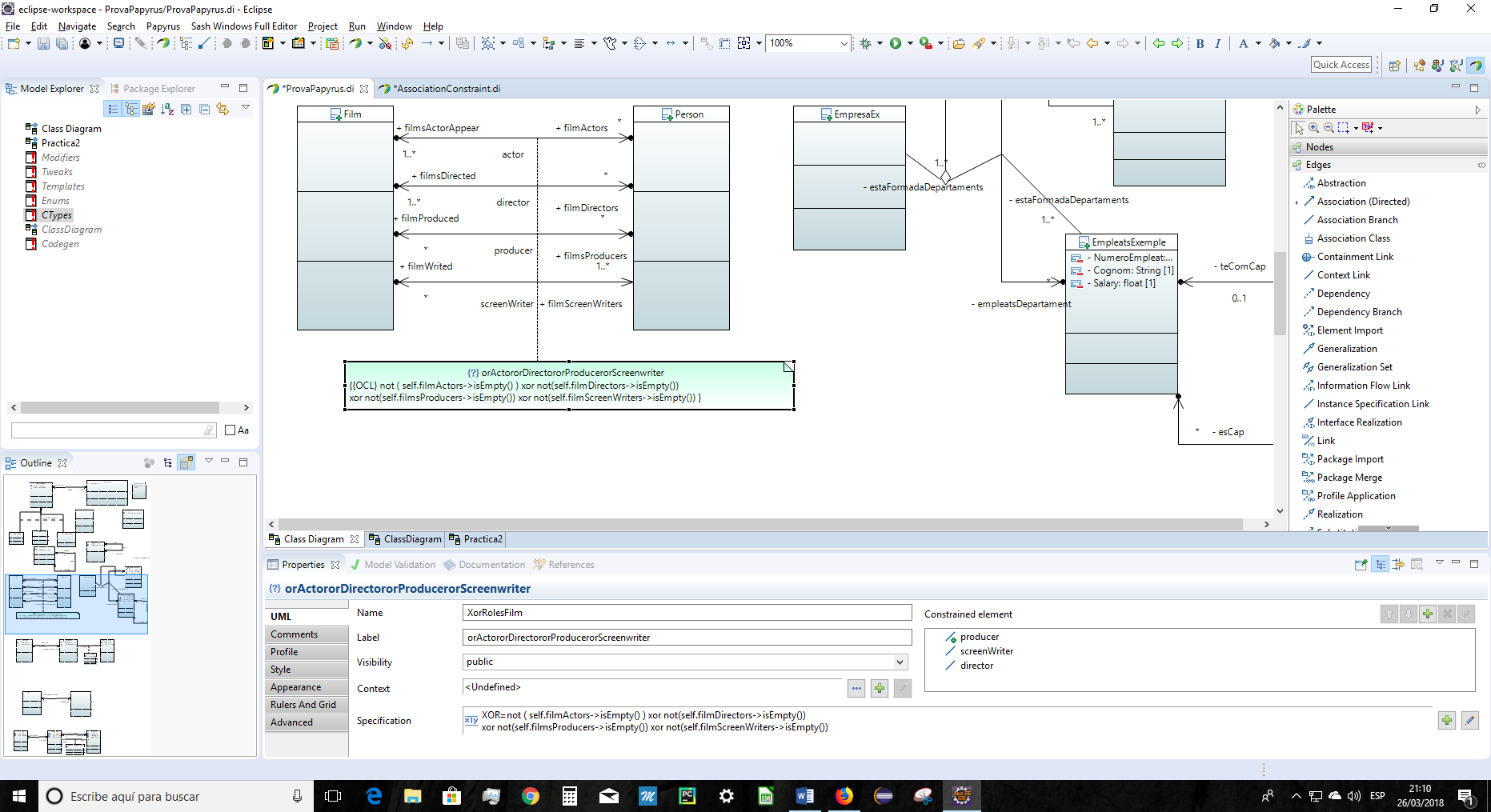Open the Sash Windows Full Editor menu
The image size is (1491, 812).
point(244,26)
